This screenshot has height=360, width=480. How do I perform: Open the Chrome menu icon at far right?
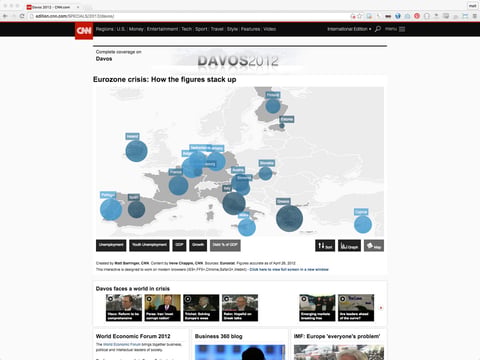[474, 16]
